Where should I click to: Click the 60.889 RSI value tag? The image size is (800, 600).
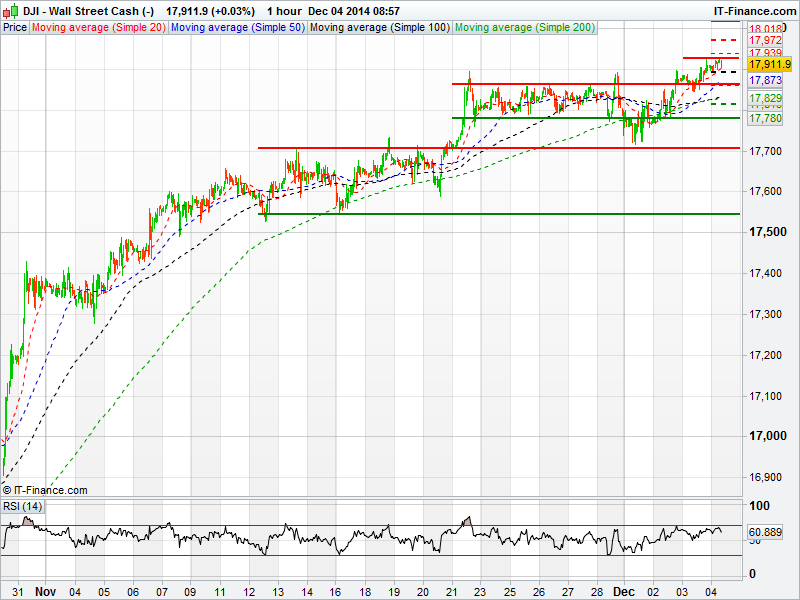(x=765, y=532)
